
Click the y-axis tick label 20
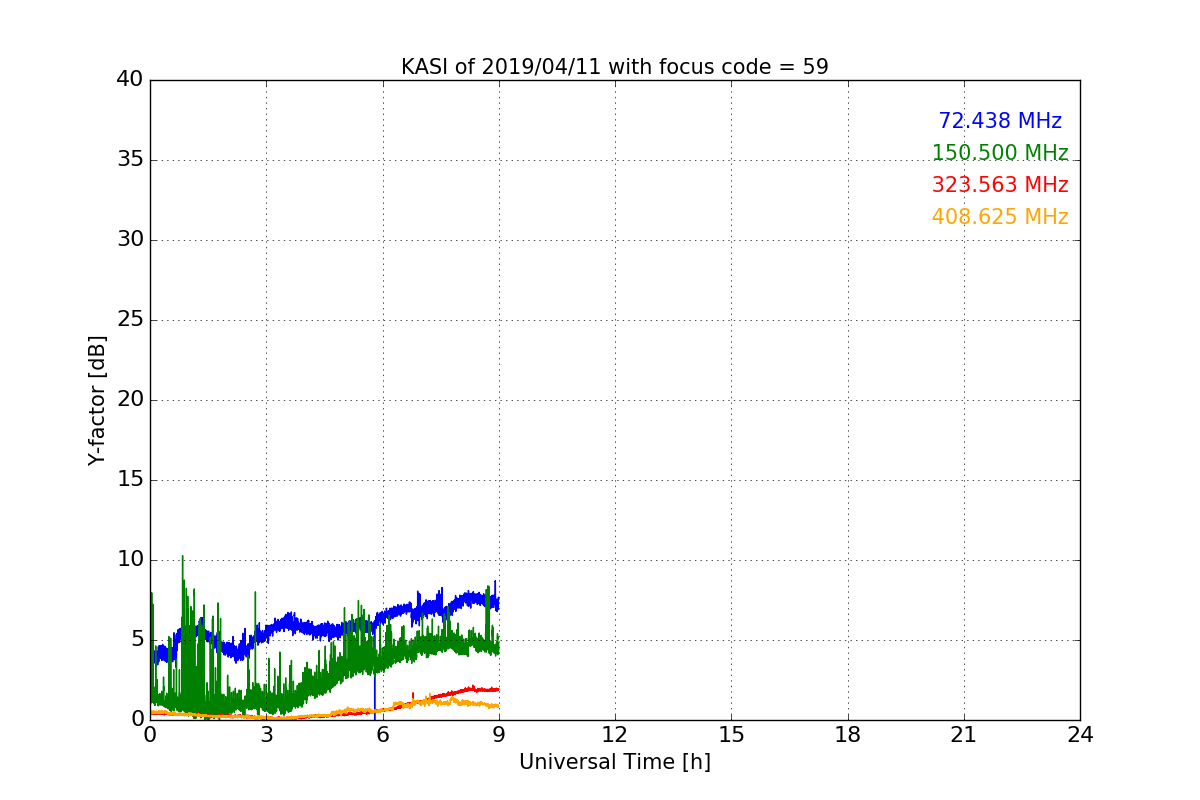click(x=130, y=400)
